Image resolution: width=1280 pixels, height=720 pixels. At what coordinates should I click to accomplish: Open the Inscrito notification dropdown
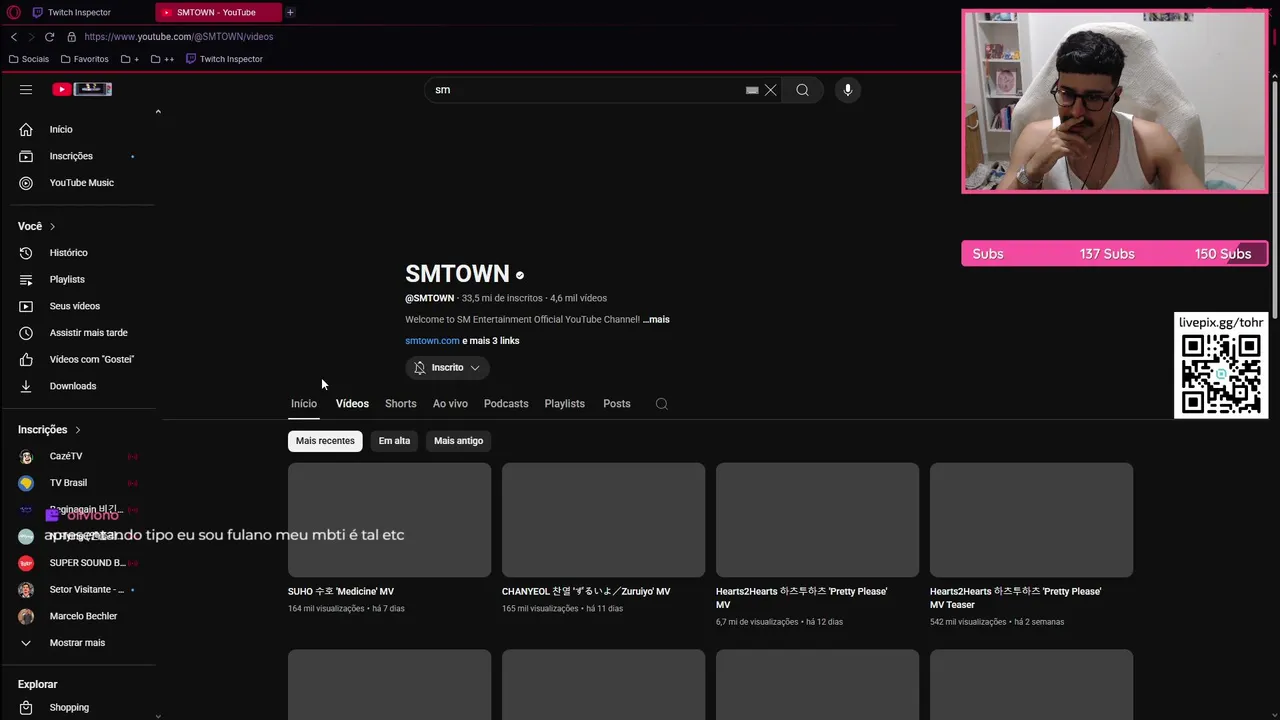tap(447, 368)
